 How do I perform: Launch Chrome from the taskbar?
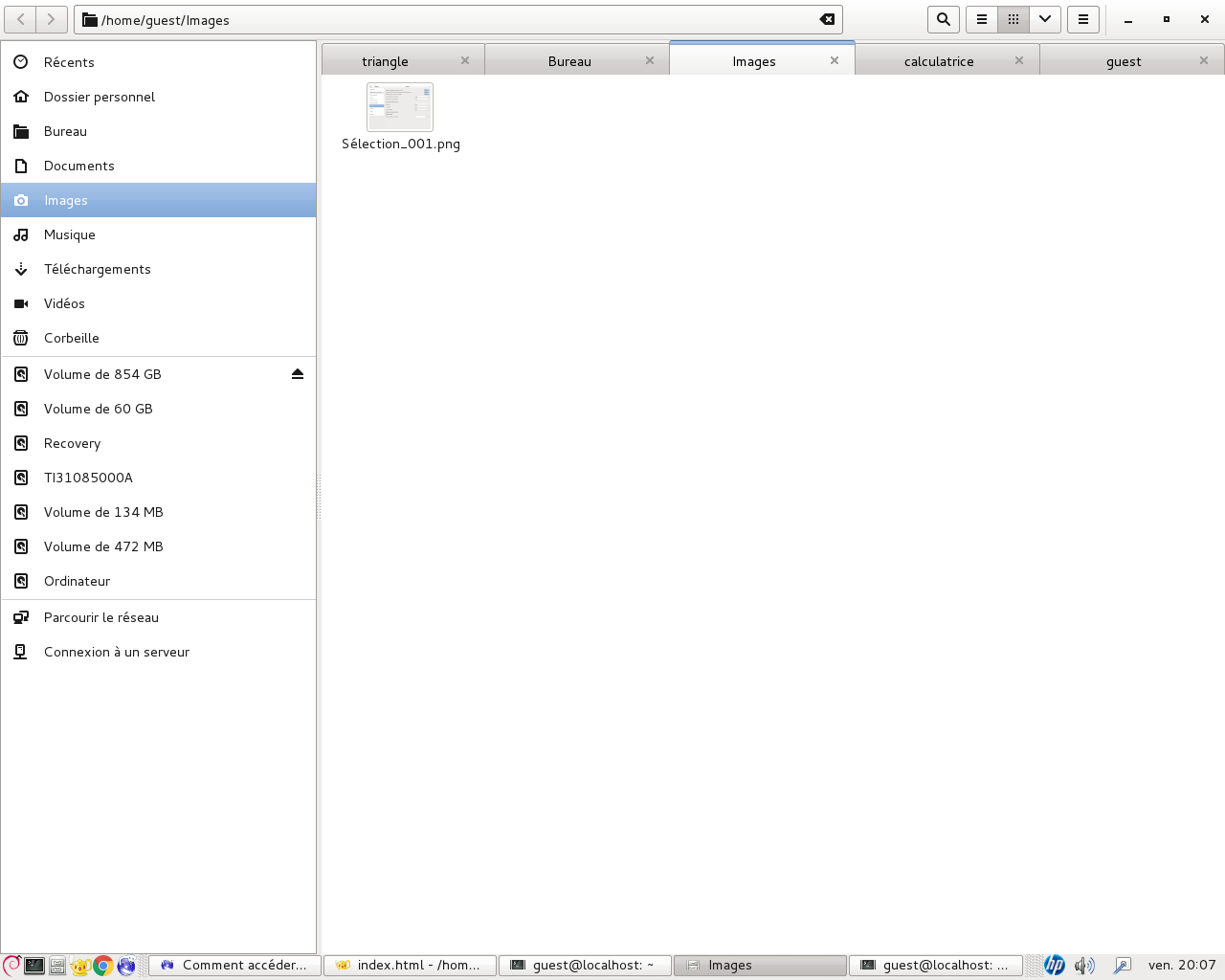103,966
